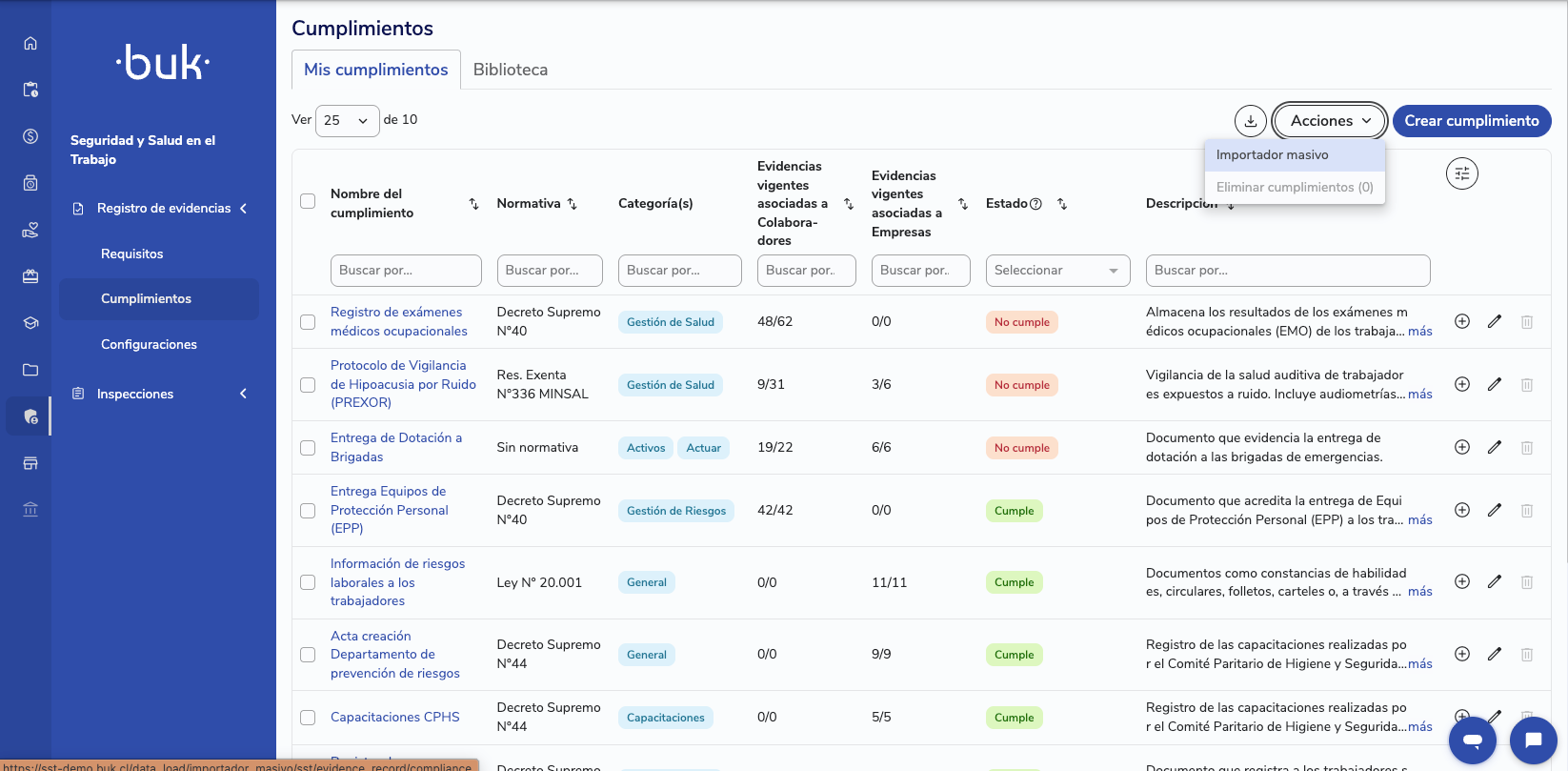Open the chat bubble icon at bottom right
This screenshot has width=1568, height=771.
coord(1534,740)
